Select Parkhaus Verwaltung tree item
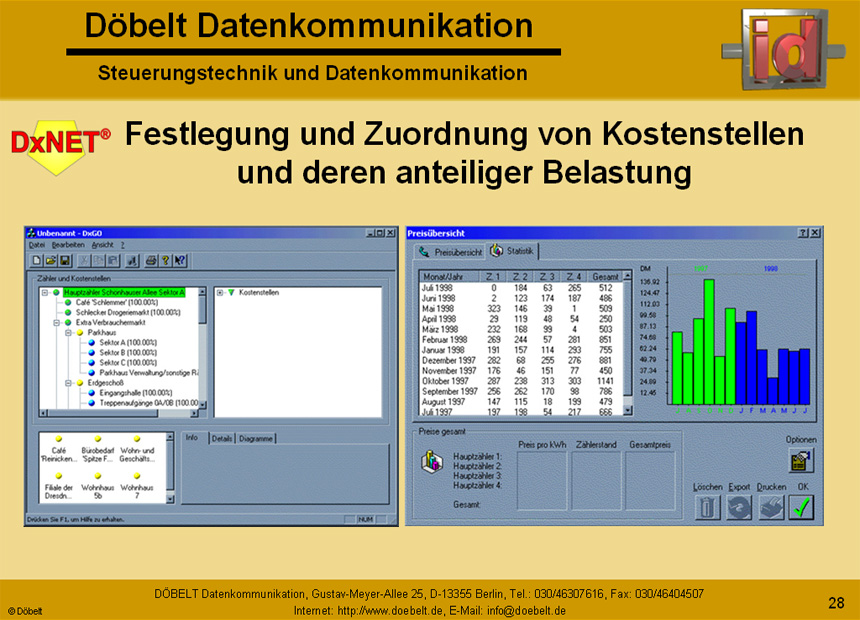This screenshot has width=860, height=620. (149, 373)
